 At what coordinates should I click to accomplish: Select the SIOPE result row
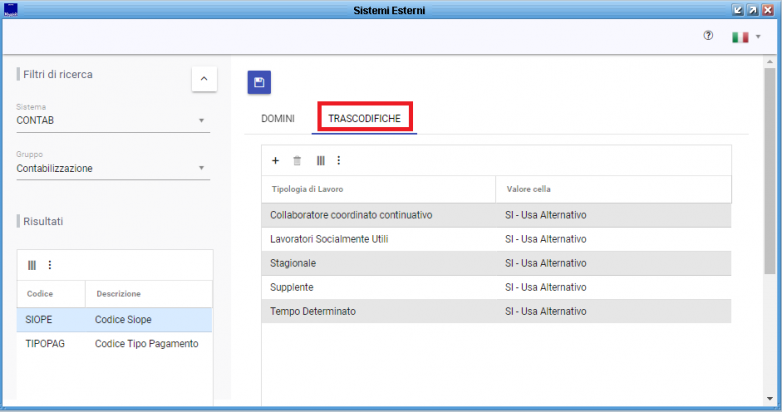(114, 319)
